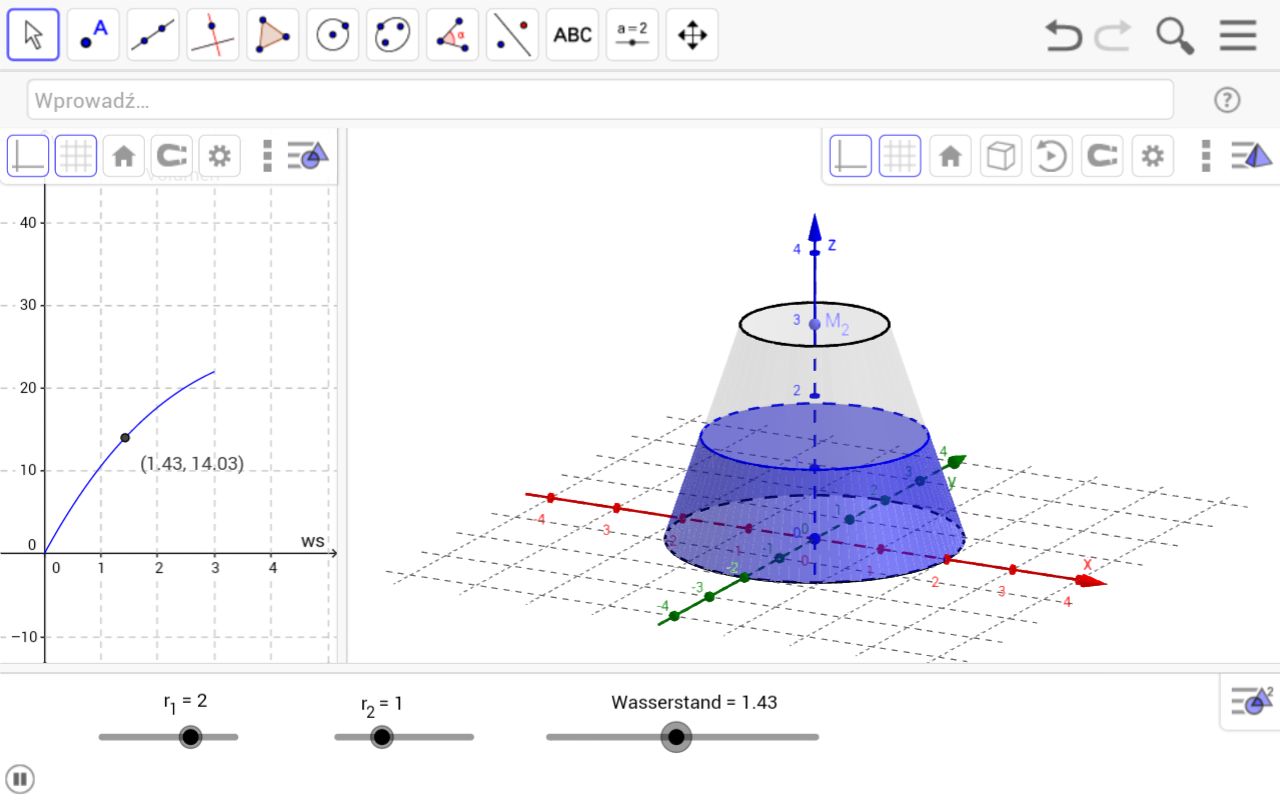Open 2D view style bar views button
1280x800 pixels.
pos(308,156)
